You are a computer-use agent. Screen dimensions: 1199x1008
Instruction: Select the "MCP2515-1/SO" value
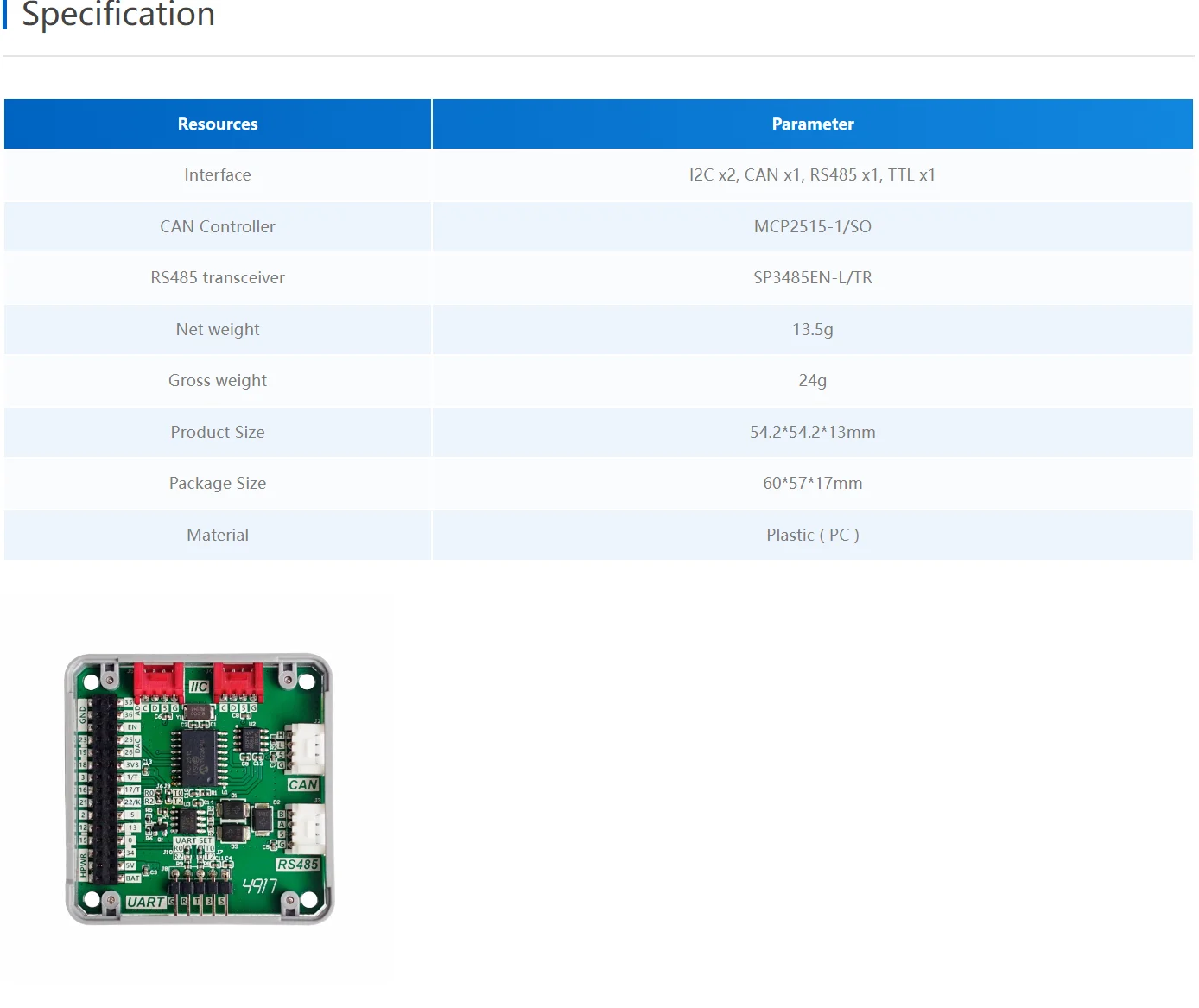pyautogui.click(x=813, y=226)
